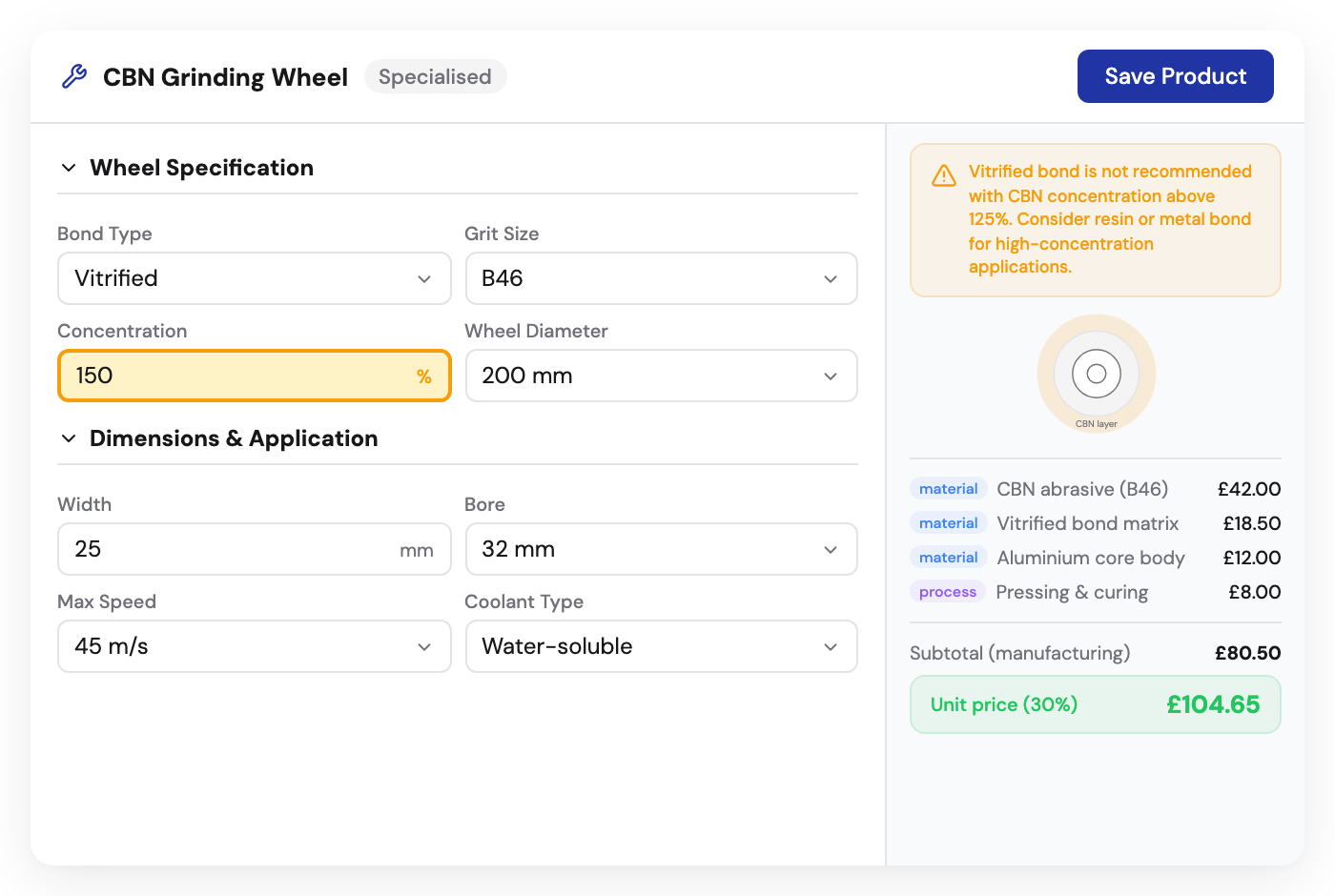
Task: Click the percent symbol in the Concentration field
Action: [x=423, y=377]
